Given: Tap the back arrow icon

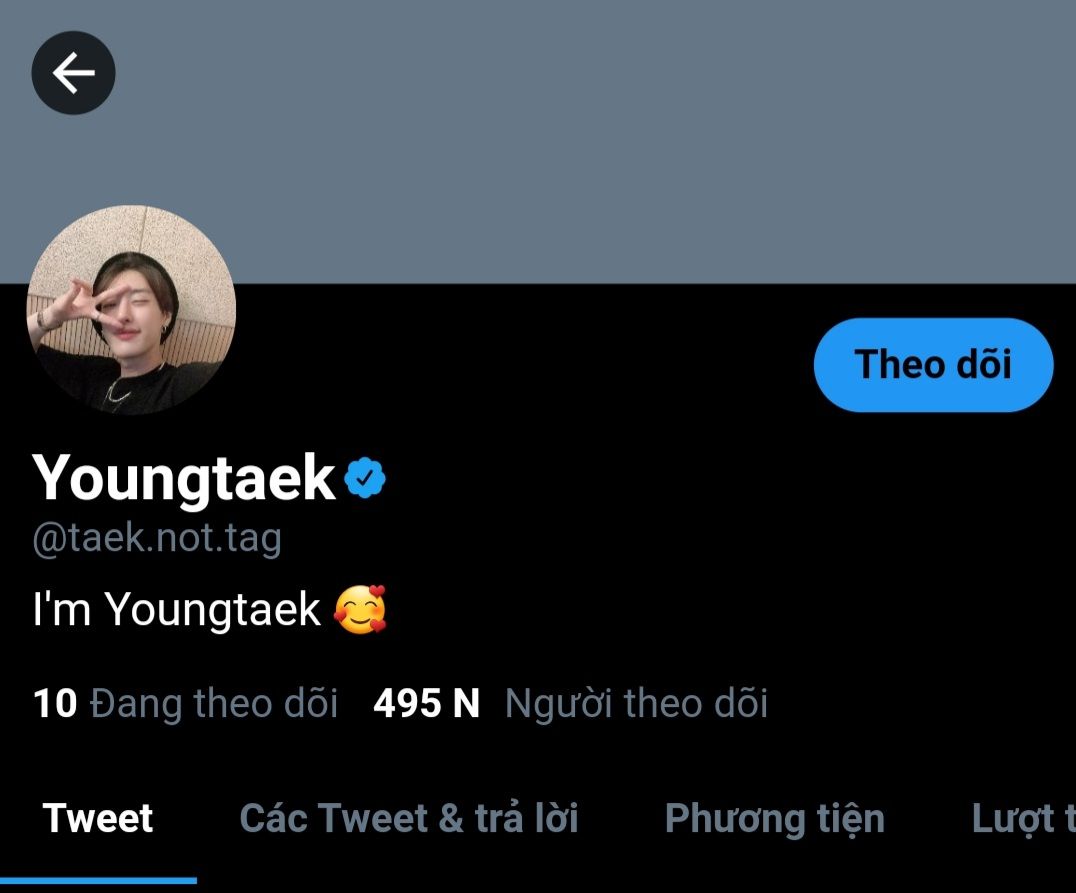Looking at the screenshot, I should pos(73,73).
